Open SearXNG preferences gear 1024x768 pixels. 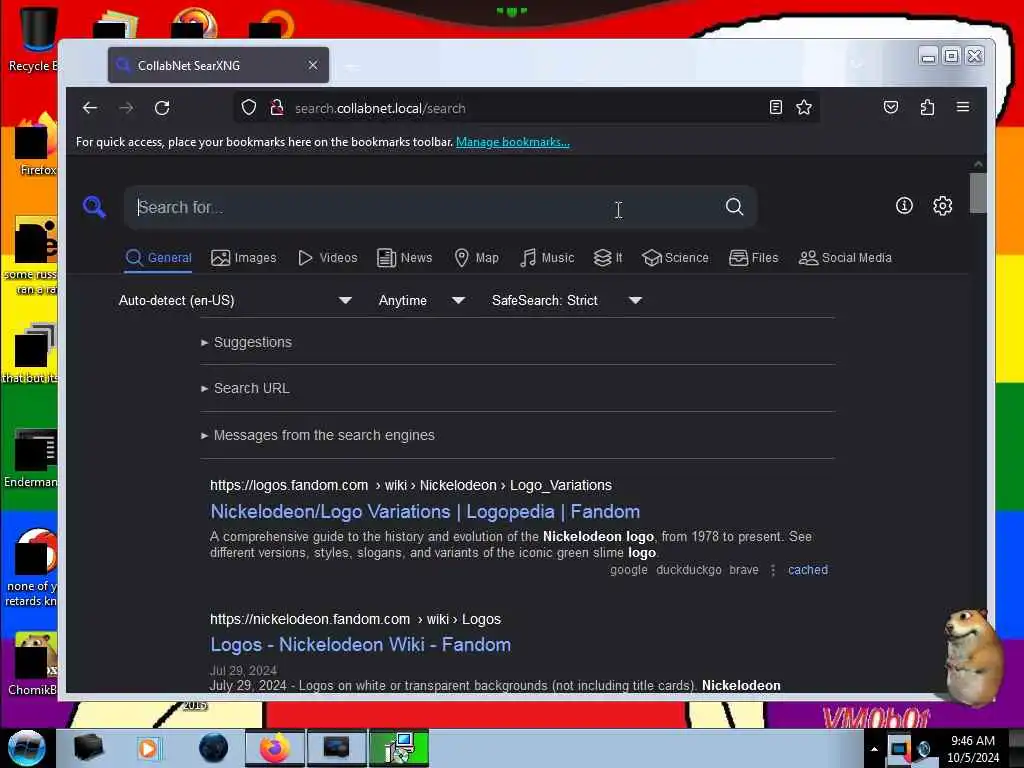click(x=942, y=206)
